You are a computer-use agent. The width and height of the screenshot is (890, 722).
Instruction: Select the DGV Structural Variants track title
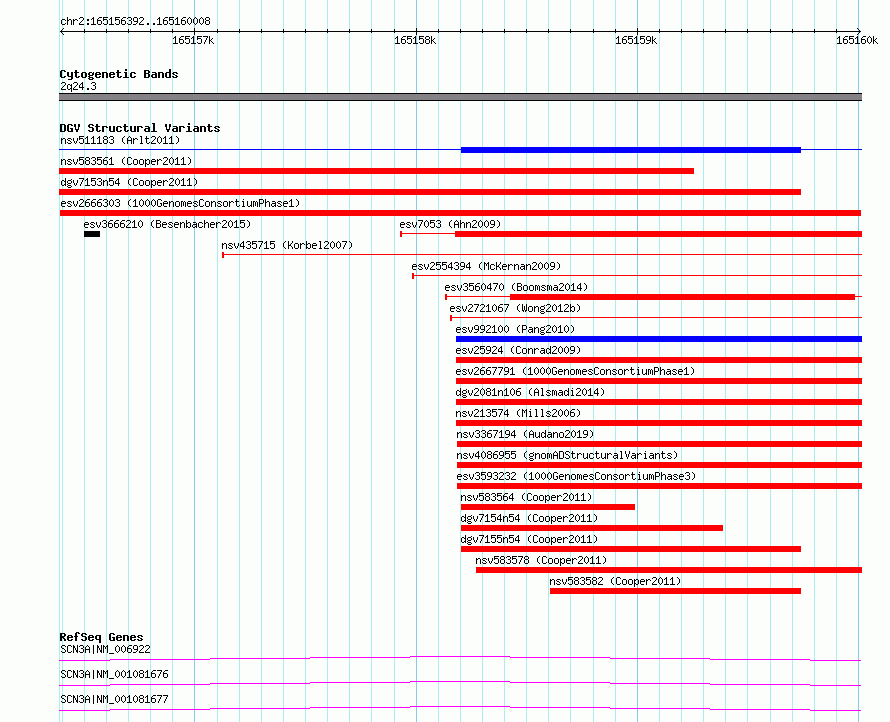click(x=140, y=128)
